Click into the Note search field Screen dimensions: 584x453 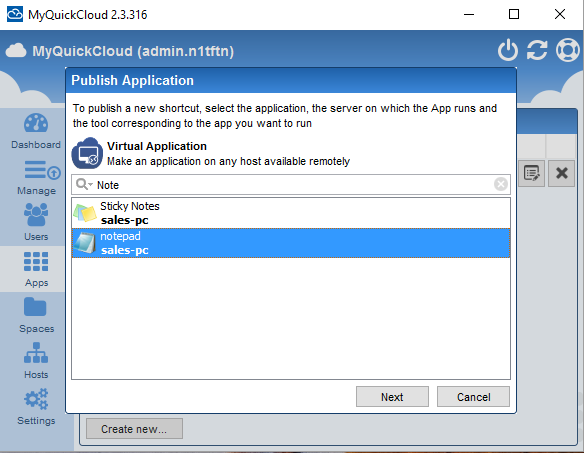click(x=291, y=184)
